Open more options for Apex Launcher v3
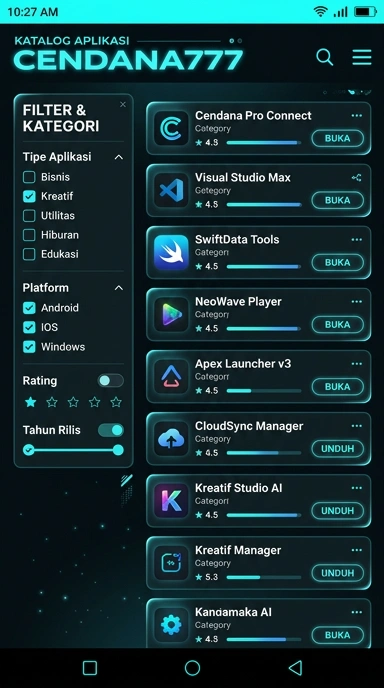Viewport: 384px width, 688px height. [357, 364]
